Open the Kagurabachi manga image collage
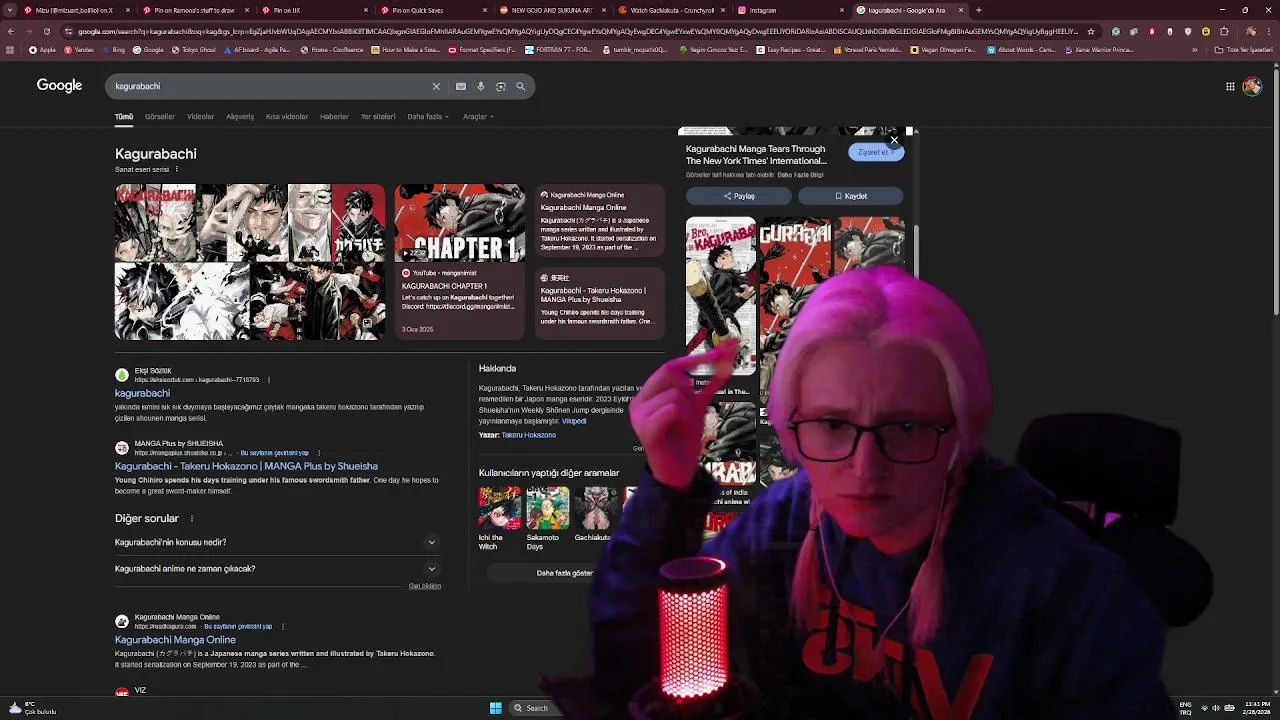The image size is (1280, 720). click(250, 262)
